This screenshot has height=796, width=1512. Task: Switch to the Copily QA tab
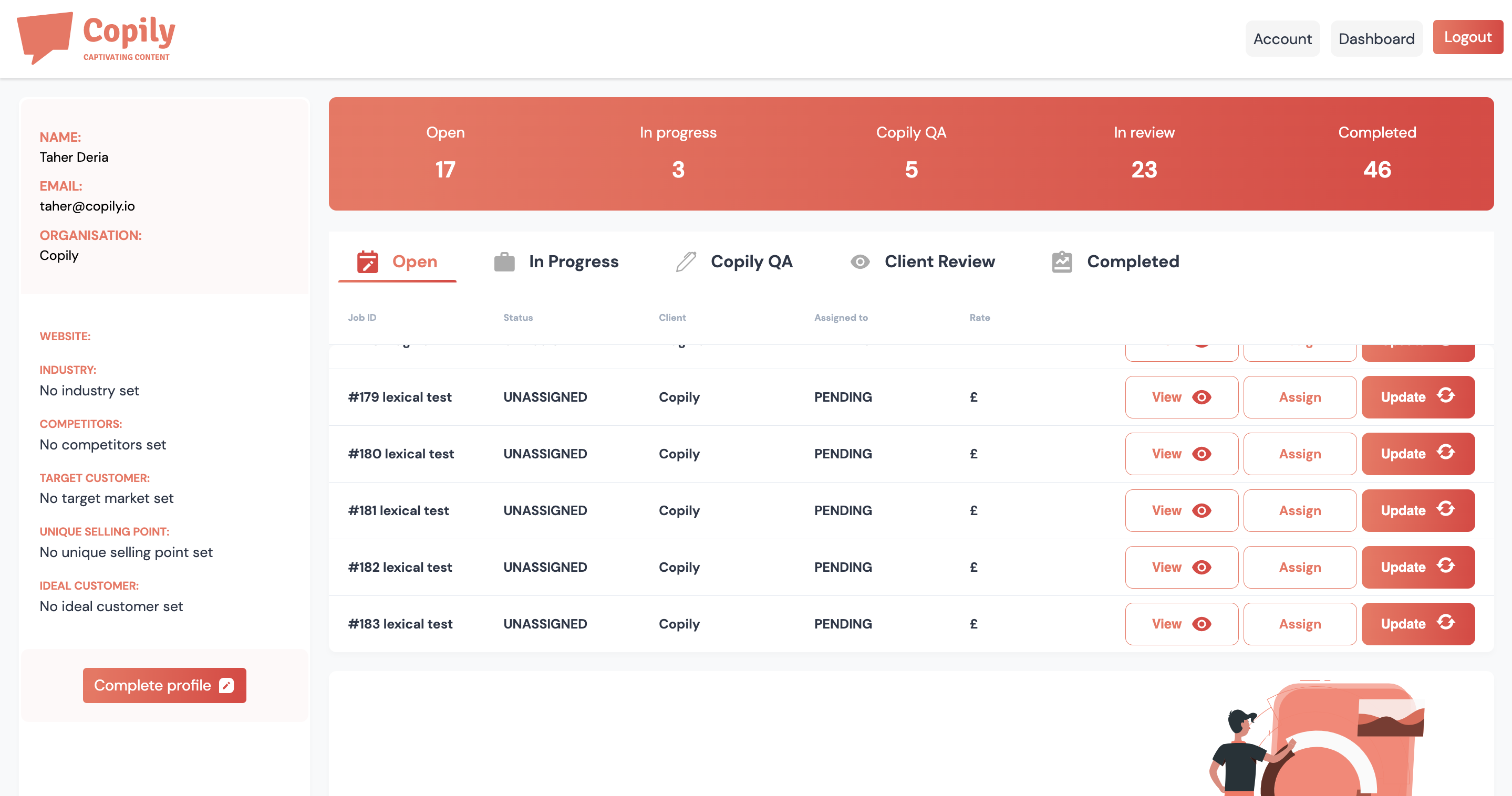[x=734, y=261]
